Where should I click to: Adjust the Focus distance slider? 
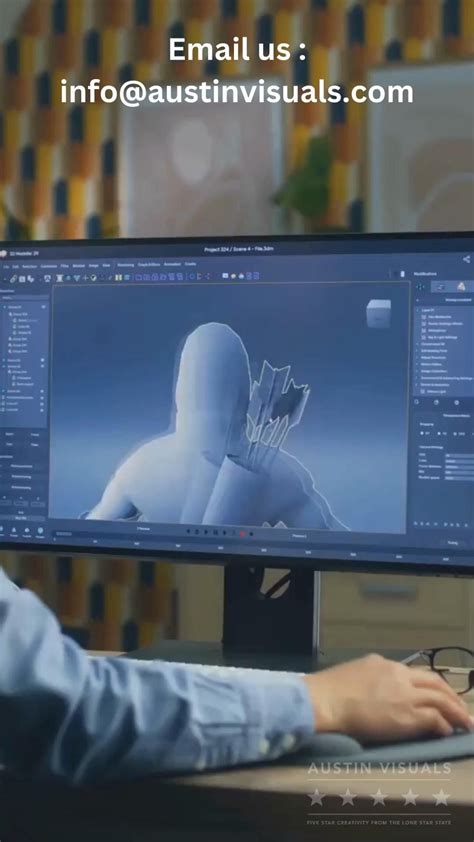460,467
